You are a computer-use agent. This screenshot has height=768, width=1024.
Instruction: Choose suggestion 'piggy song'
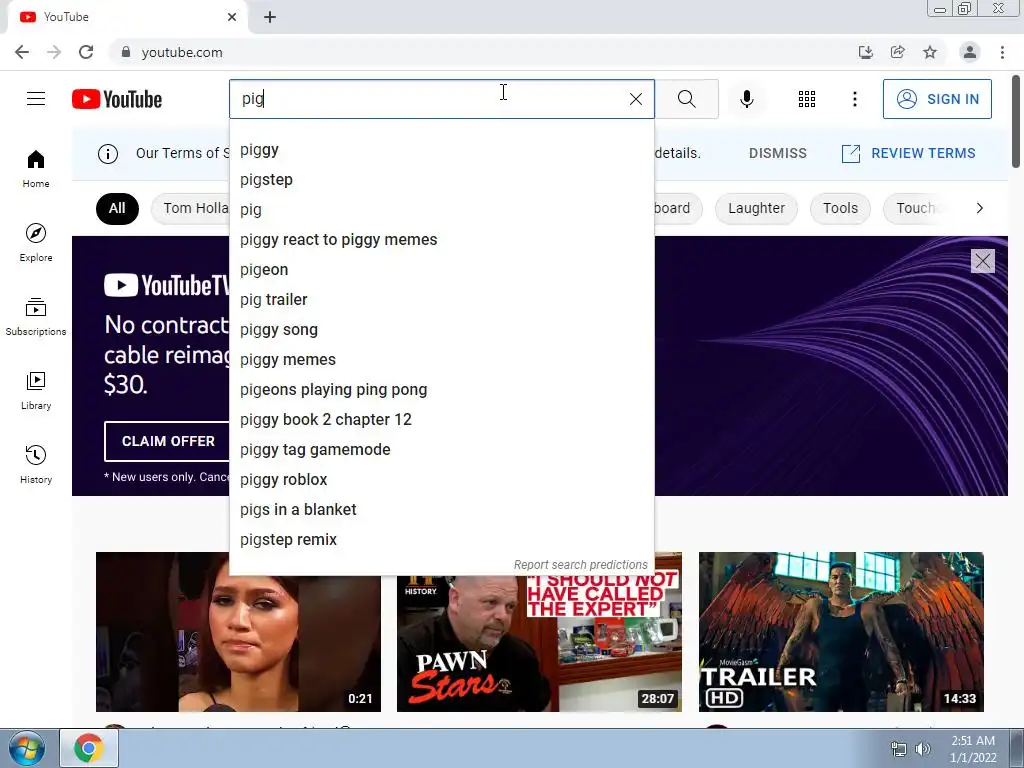tap(441, 330)
